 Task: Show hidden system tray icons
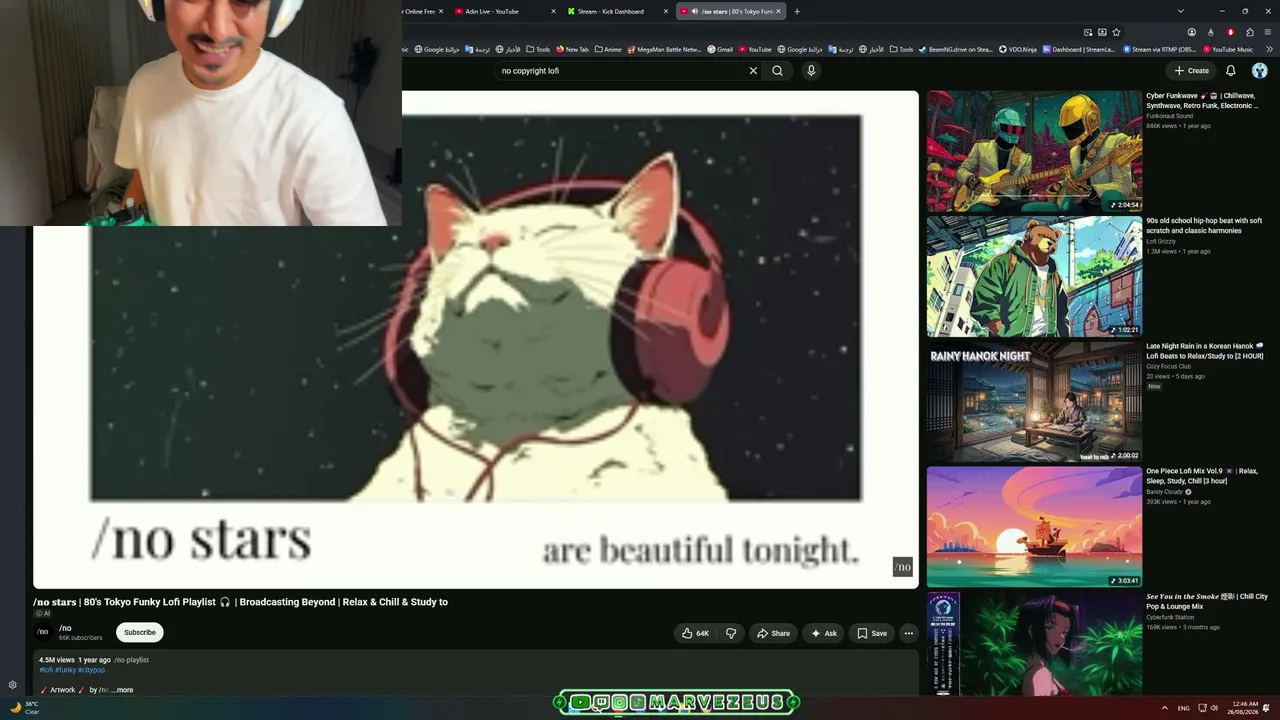[x=1164, y=708]
